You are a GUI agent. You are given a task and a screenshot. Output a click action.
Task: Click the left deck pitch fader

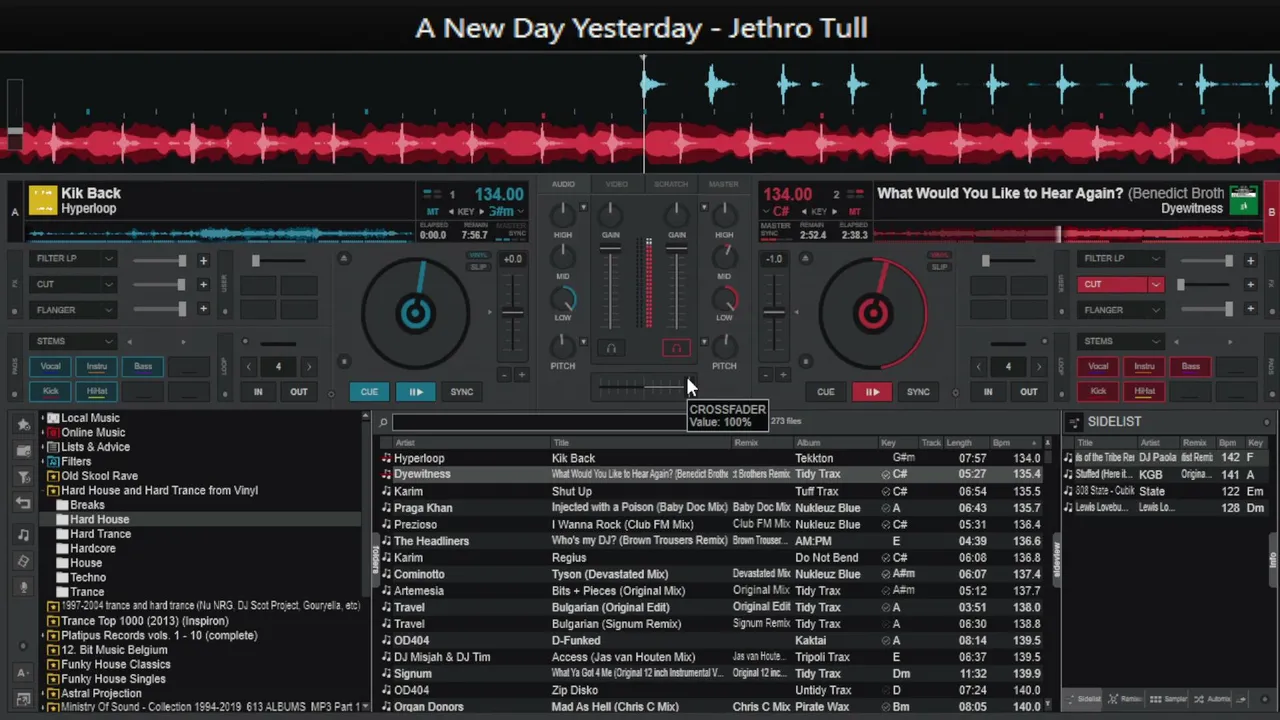click(512, 313)
